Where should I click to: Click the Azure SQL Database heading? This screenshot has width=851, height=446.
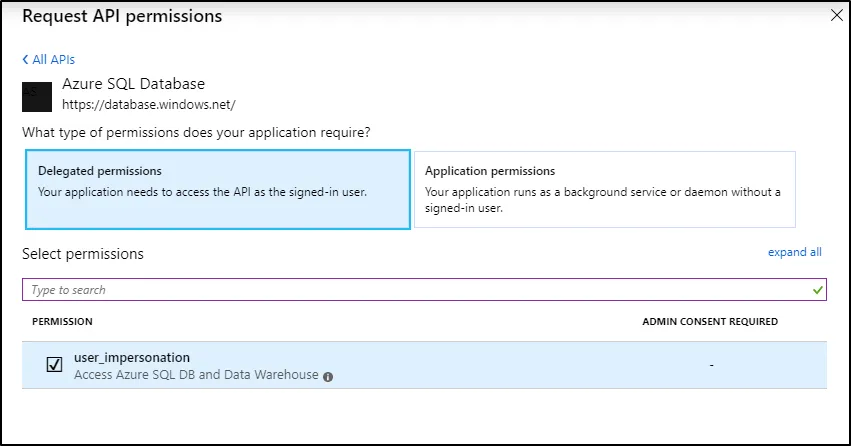coord(133,84)
